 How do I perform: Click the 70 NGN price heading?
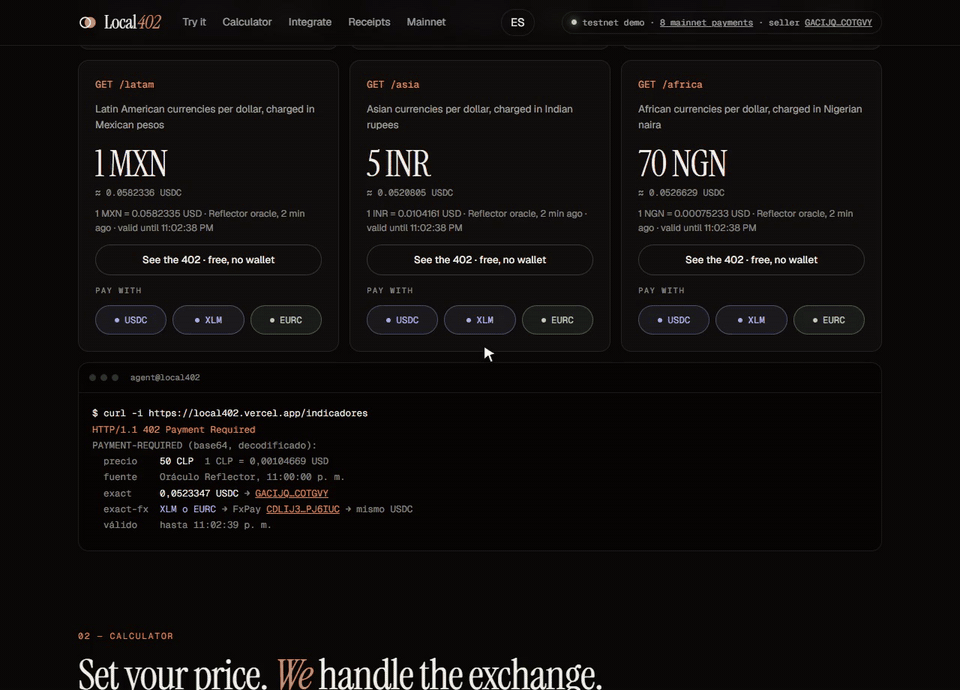tap(682, 163)
